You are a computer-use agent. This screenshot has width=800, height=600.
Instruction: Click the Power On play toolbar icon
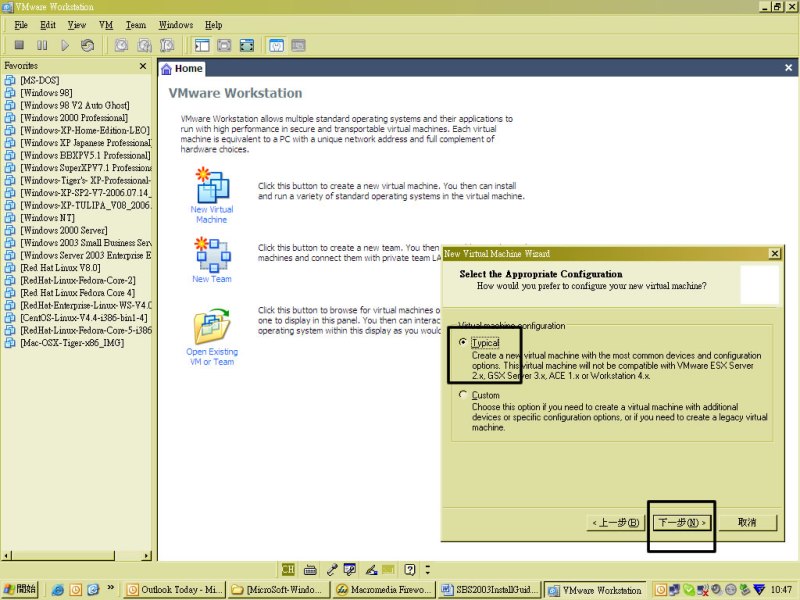(x=65, y=45)
